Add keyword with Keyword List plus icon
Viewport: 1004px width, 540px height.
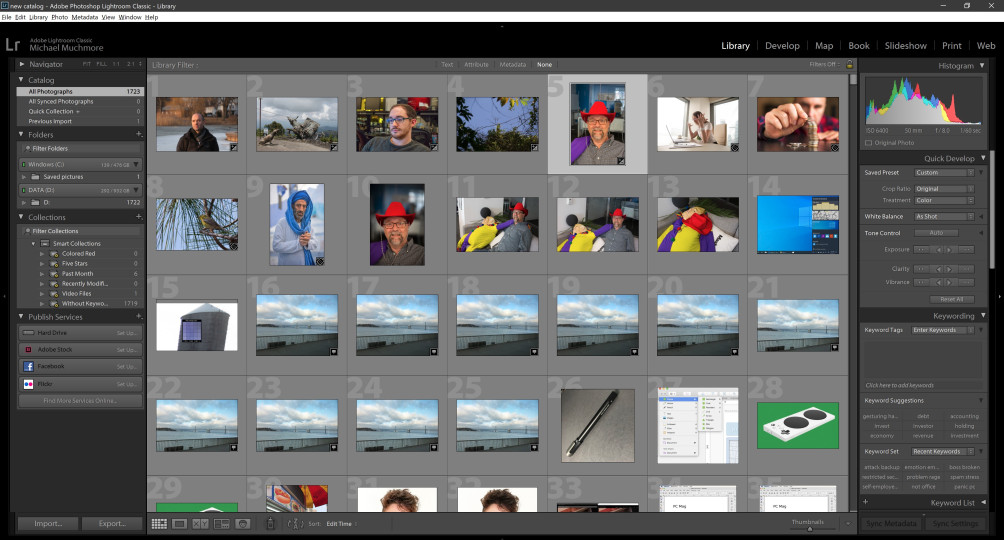[x=865, y=502]
